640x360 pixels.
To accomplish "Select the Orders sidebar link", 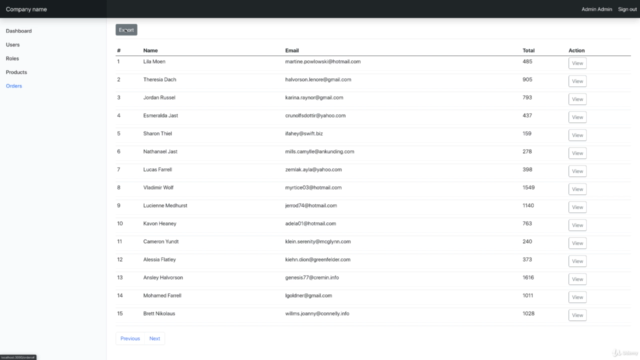I will (14, 86).
